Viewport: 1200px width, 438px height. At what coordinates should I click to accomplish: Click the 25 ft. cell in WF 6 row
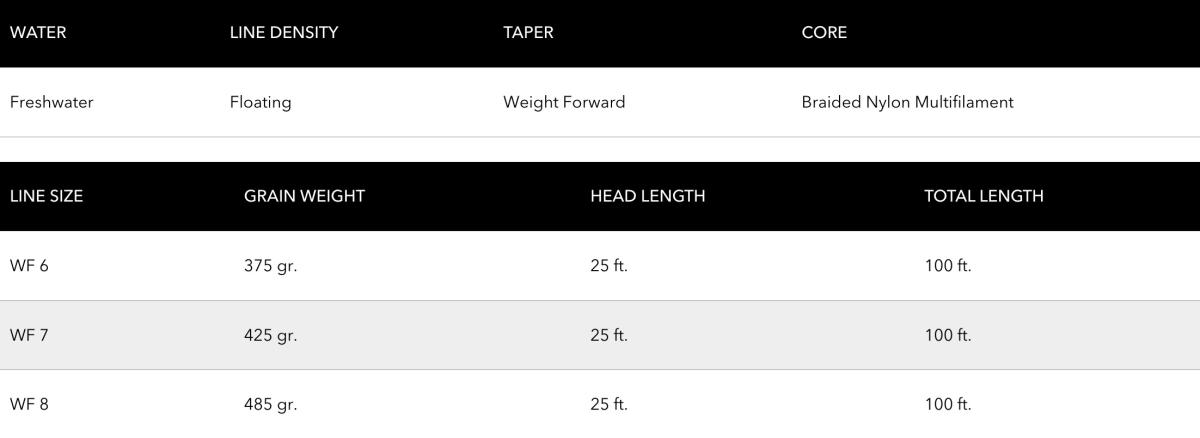coord(608,266)
